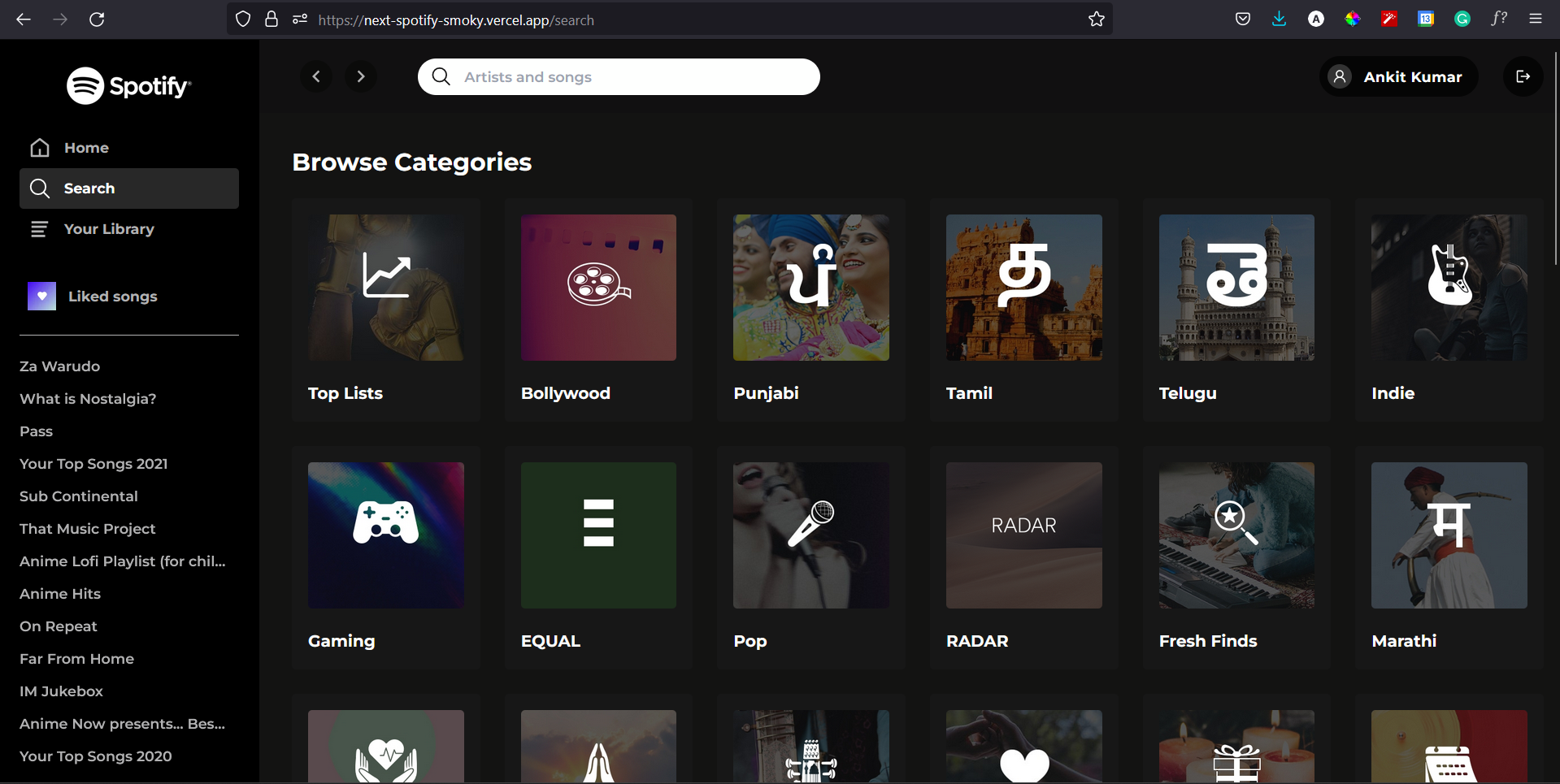Open the EQUAL category image
Viewport: 1560px width, 784px height.
pos(598,535)
